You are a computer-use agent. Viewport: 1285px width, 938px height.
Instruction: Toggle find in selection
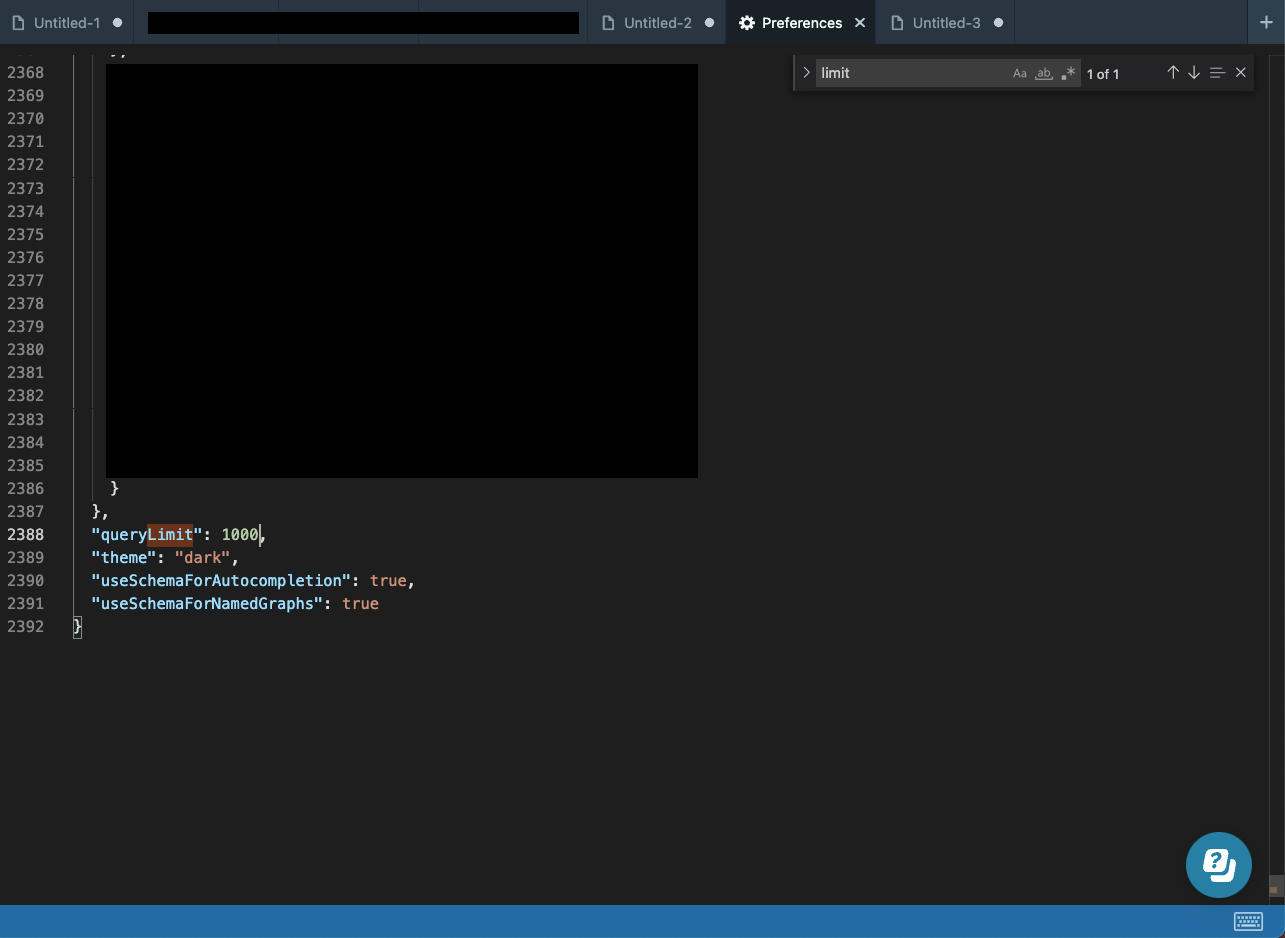(1217, 72)
